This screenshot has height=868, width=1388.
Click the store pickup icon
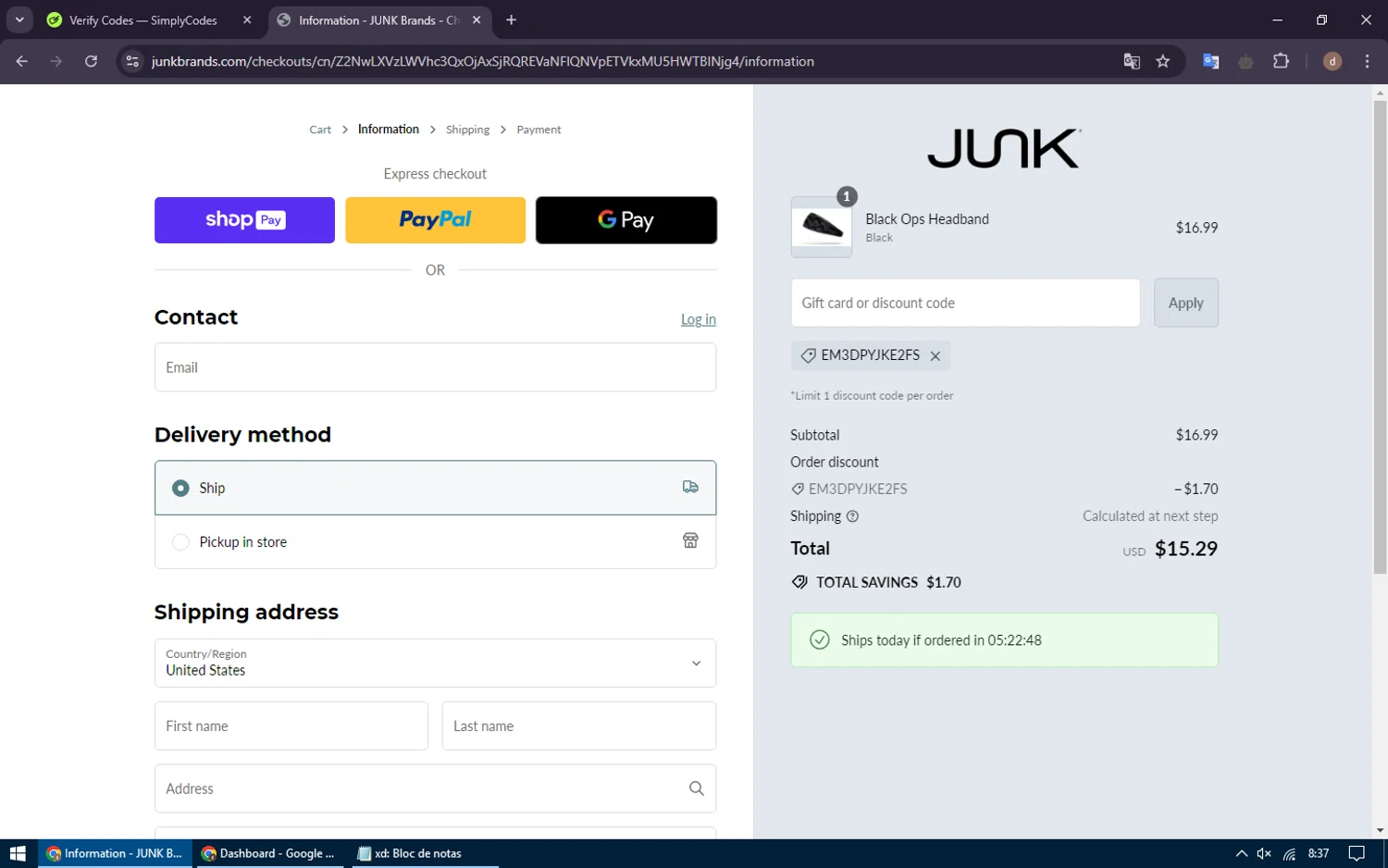[x=690, y=540]
